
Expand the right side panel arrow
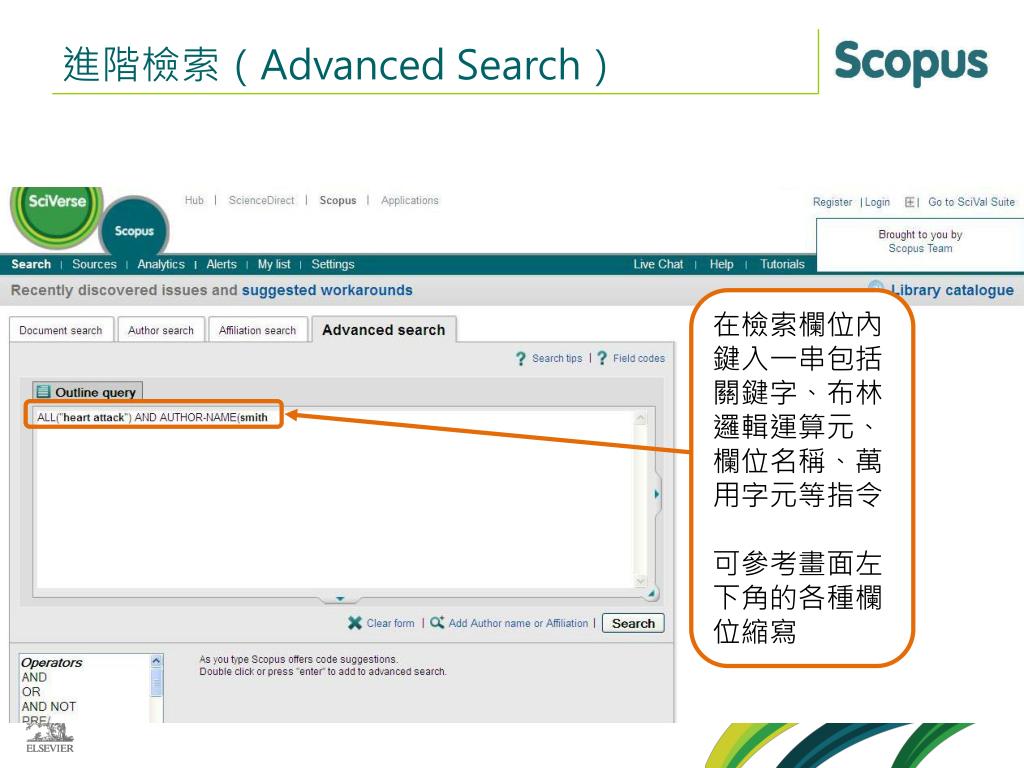point(656,494)
